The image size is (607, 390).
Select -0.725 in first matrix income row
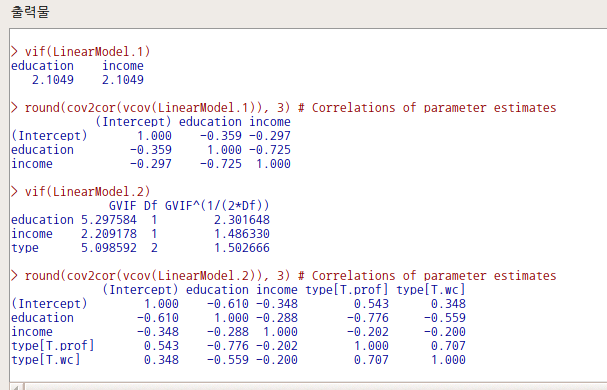221,164
